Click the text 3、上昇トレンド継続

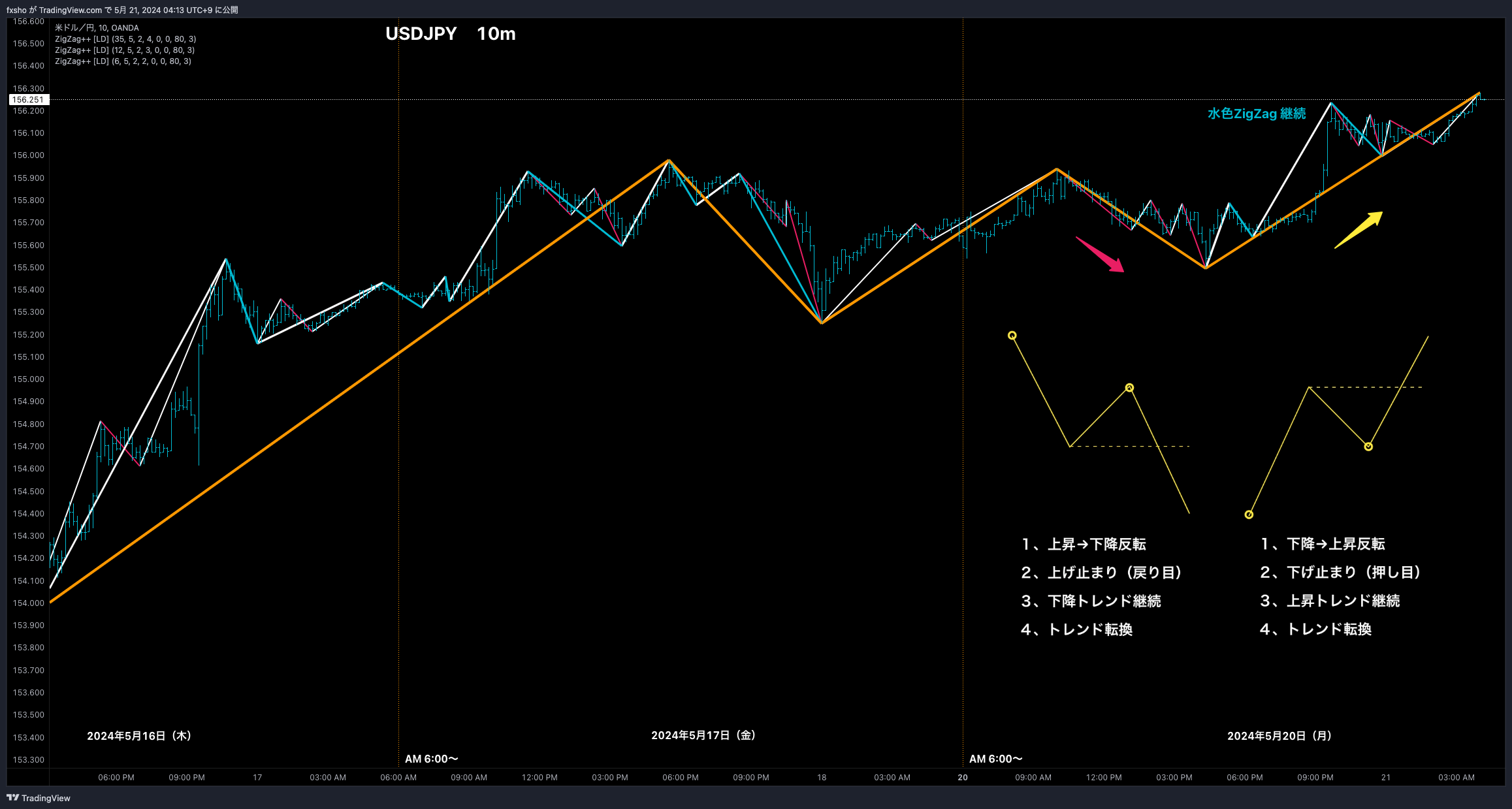coord(1330,601)
